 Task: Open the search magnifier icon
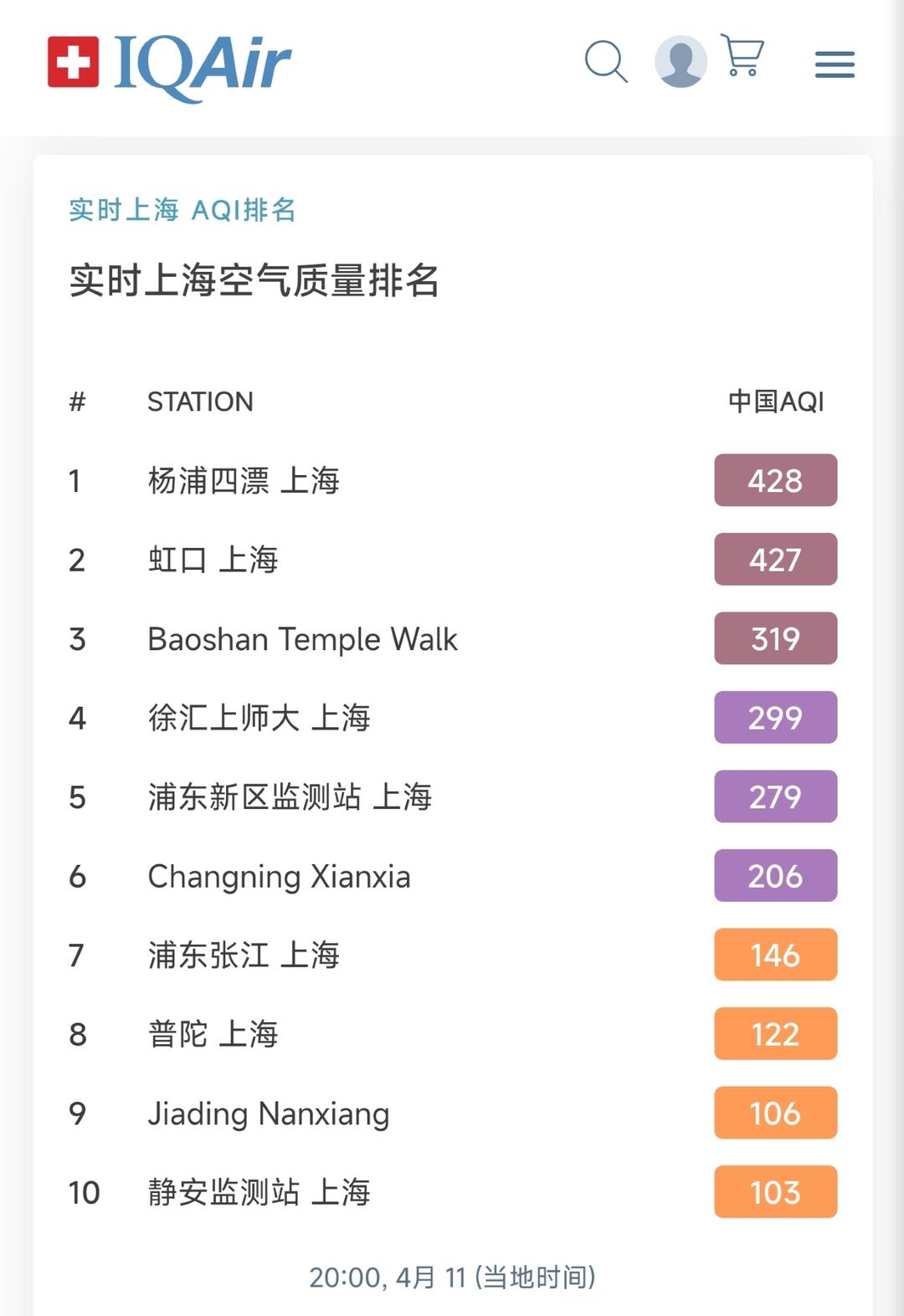click(x=605, y=62)
